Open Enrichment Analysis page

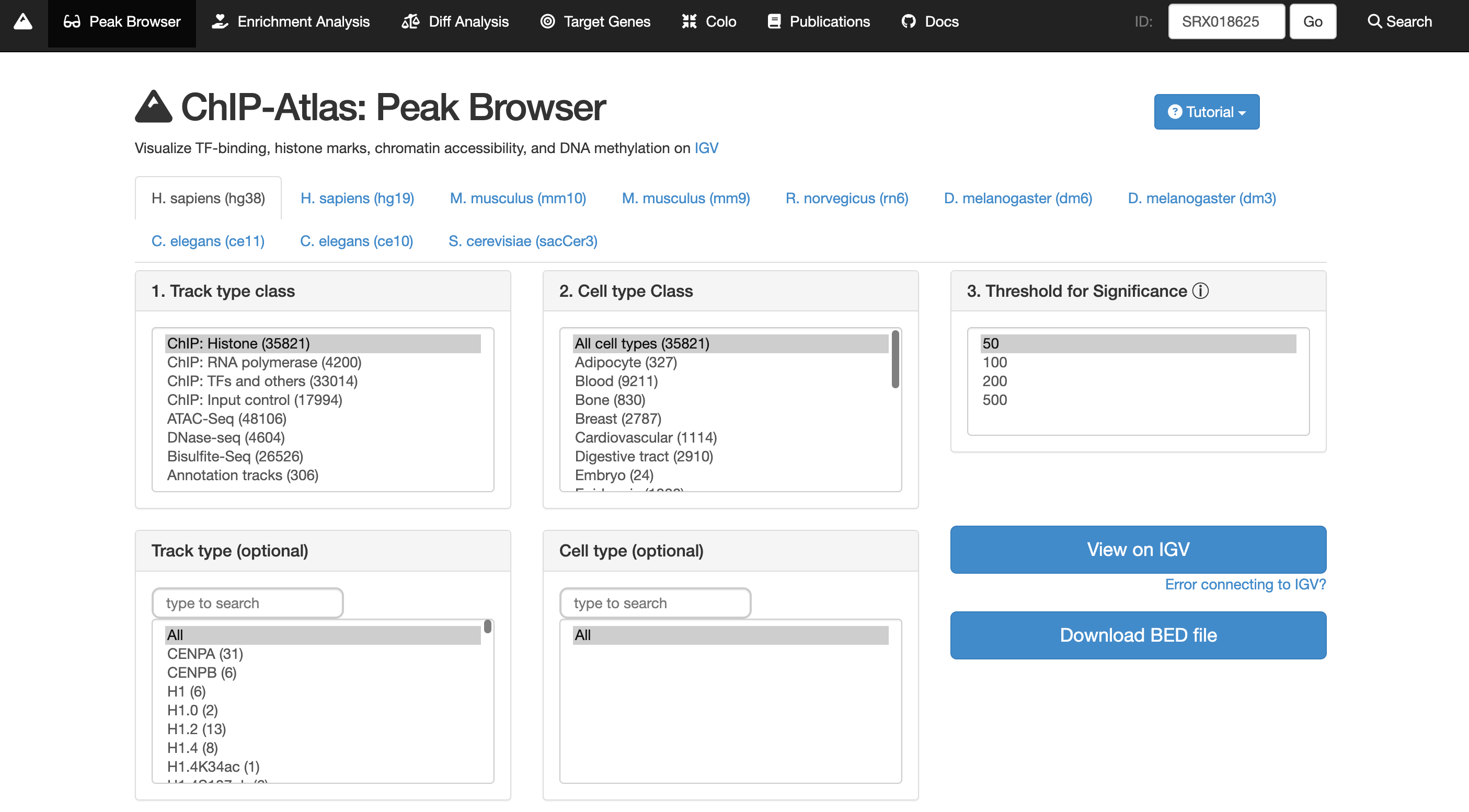tap(290, 21)
